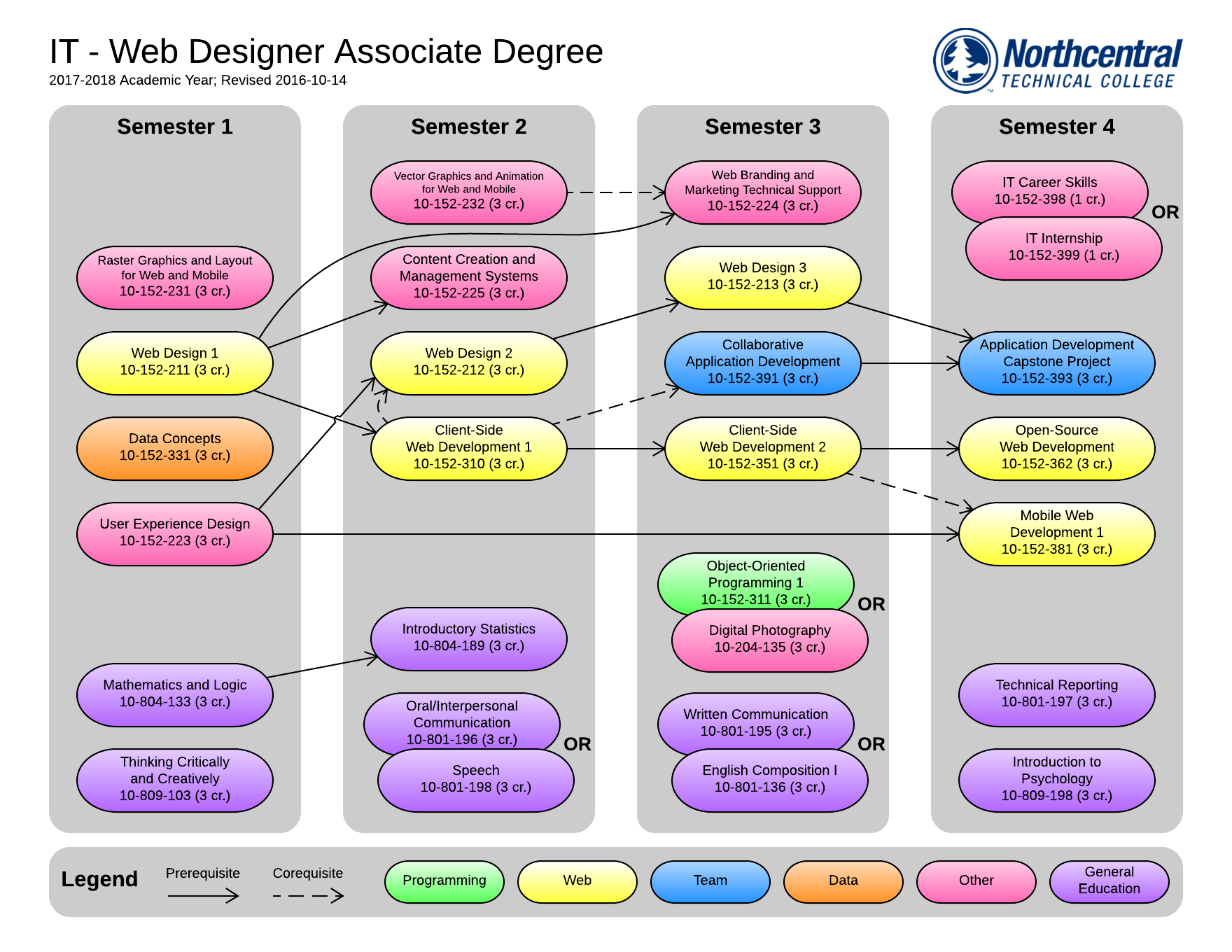
Task: Select Mobile Web Development 1 node
Action: pyautogui.click(x=1056, y=533)
